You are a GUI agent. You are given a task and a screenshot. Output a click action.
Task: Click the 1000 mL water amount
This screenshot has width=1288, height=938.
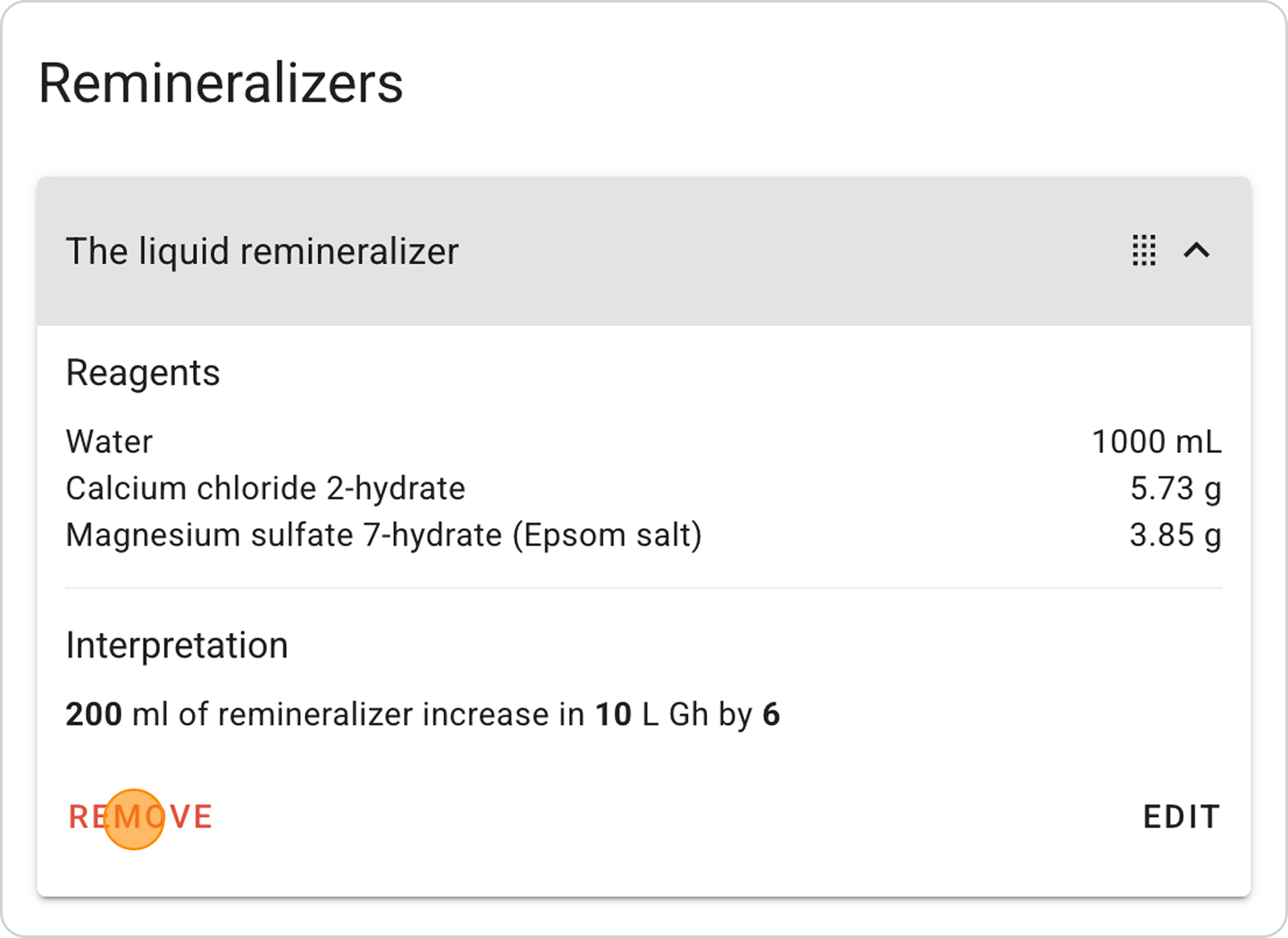1157,442
